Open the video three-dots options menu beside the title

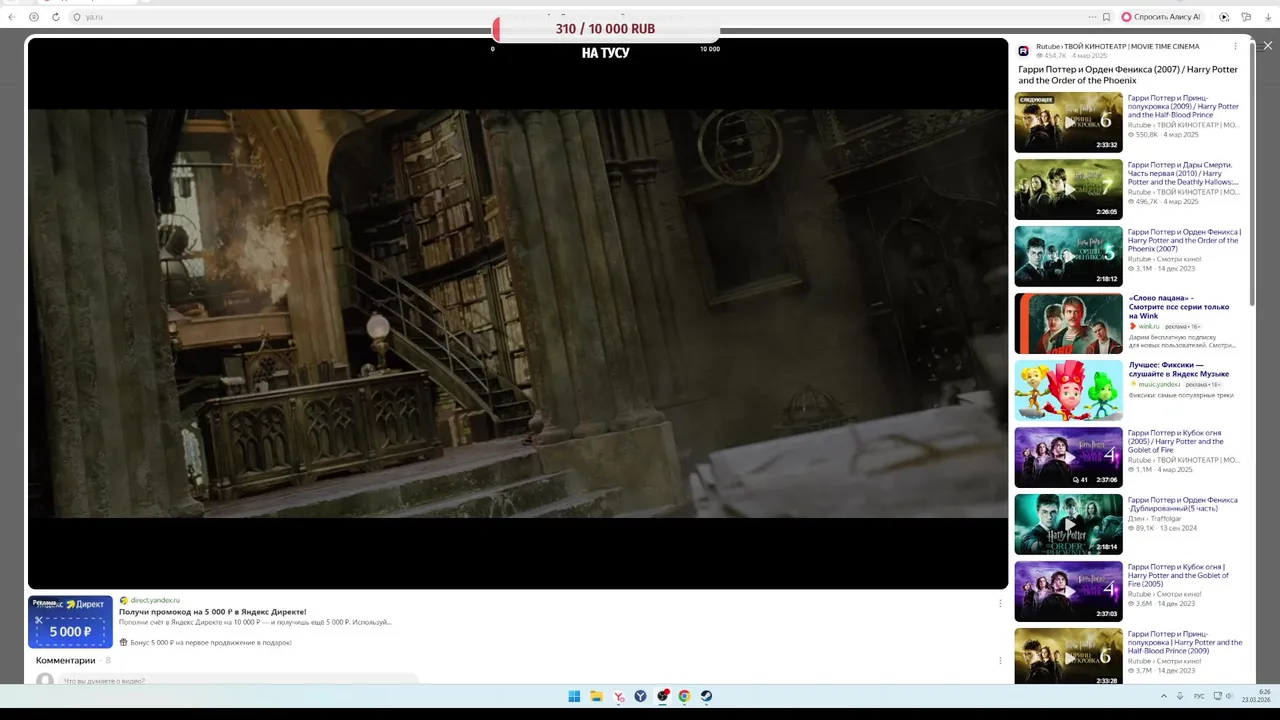(1235, 47)
